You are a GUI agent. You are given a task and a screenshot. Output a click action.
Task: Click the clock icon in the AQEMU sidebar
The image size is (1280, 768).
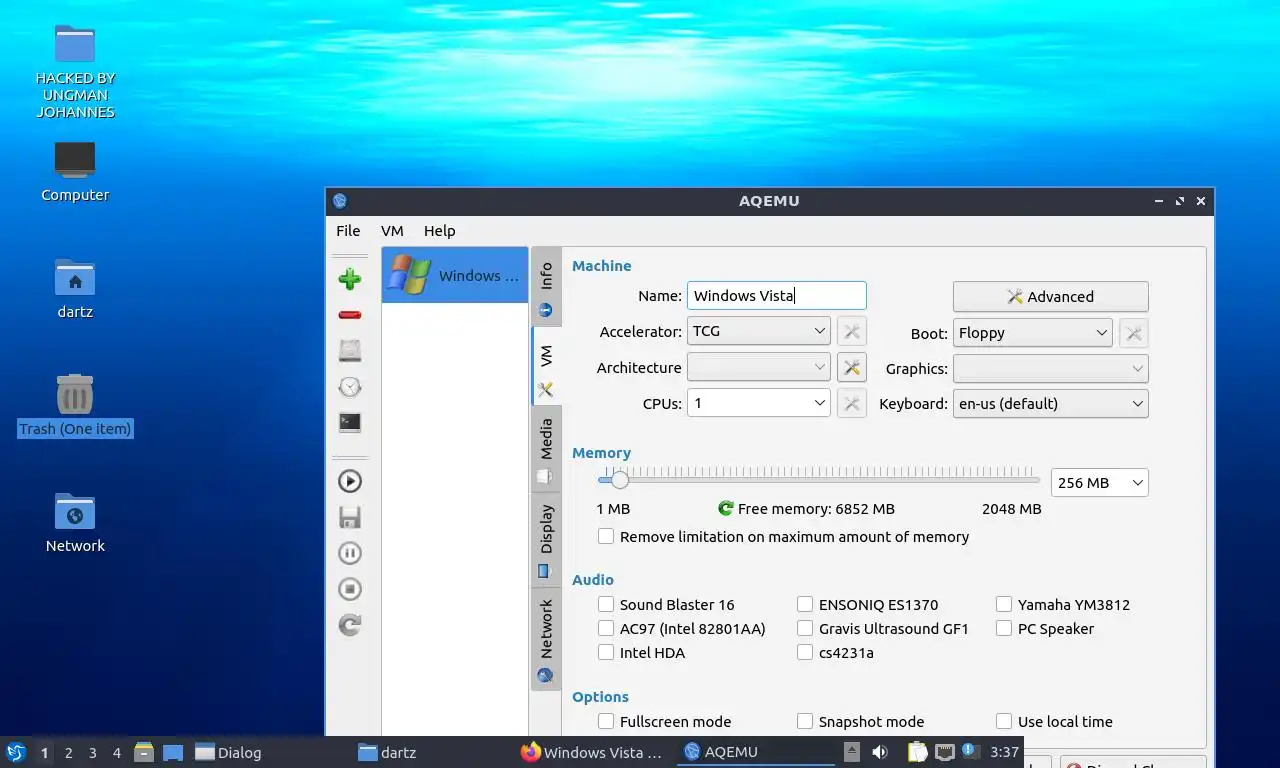pos(349,387)
